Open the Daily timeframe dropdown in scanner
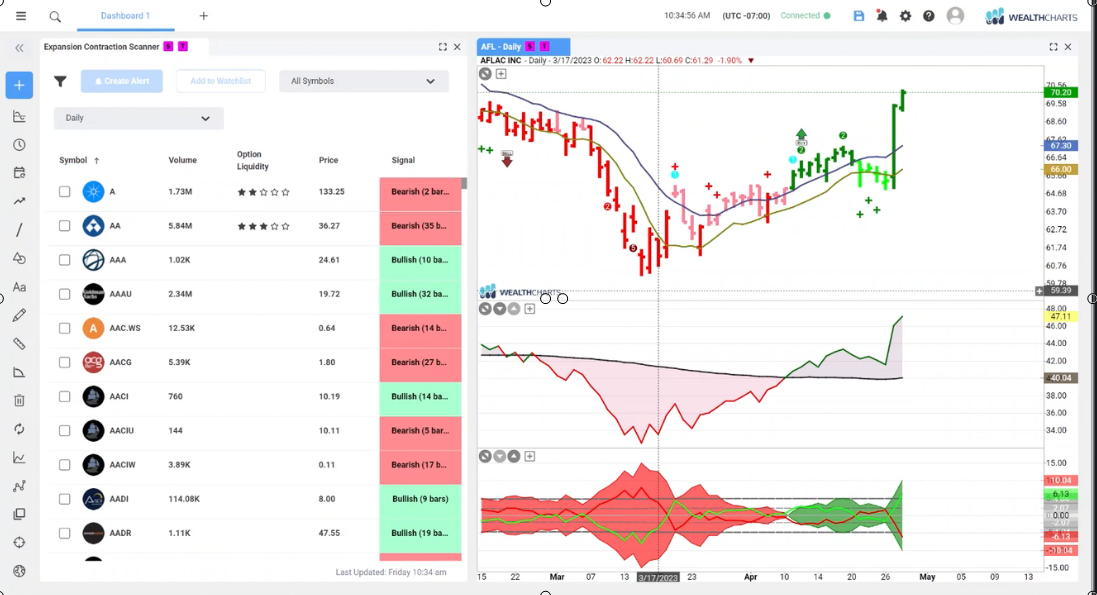This screenshot has width=1097, height=595. pos(139,118)
